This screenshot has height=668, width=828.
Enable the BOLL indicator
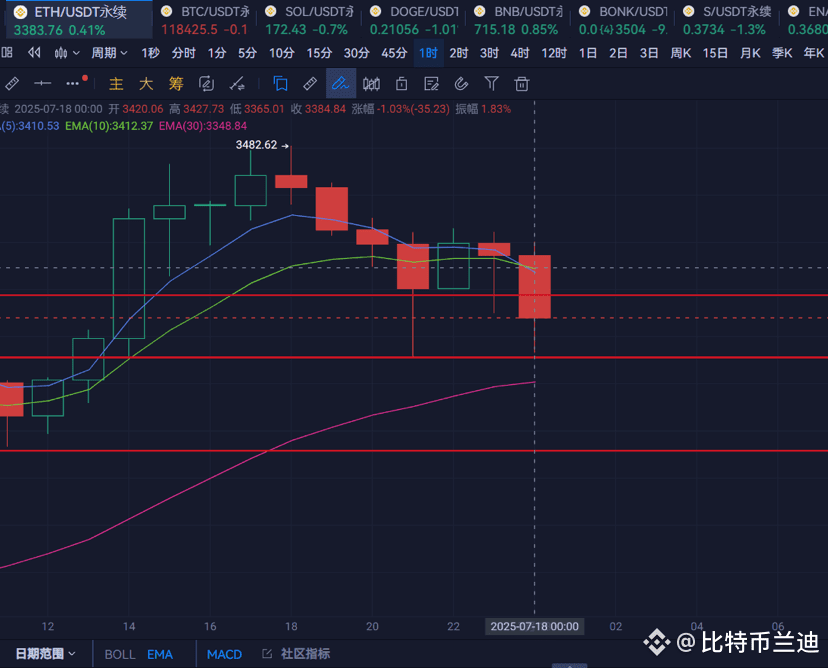pos(120,654)
